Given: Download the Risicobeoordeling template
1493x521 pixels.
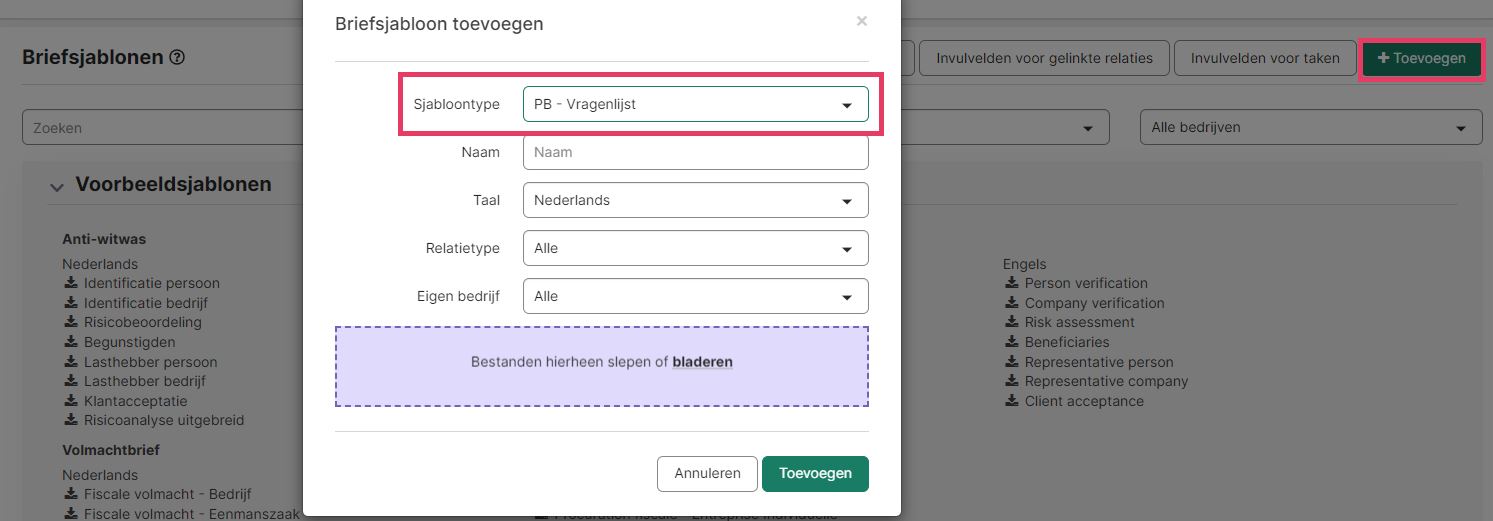Looking at the screenshot, I should tap(132, 322).
